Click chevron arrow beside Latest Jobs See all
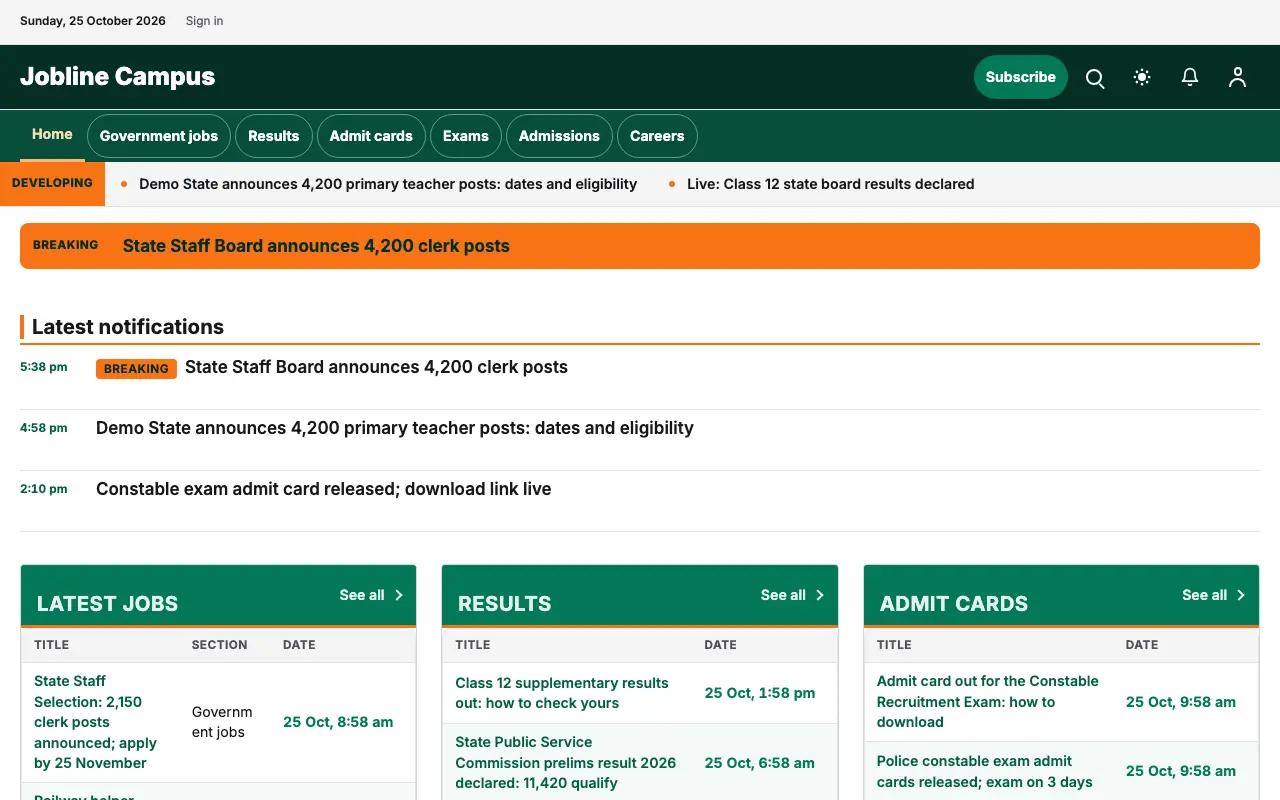This screenshot has height=800, width=1280. [398, 595]
